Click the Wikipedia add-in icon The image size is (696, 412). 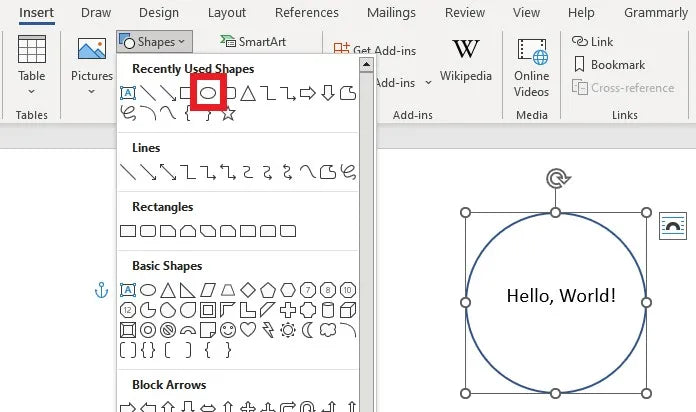click(x=465, y=60)
